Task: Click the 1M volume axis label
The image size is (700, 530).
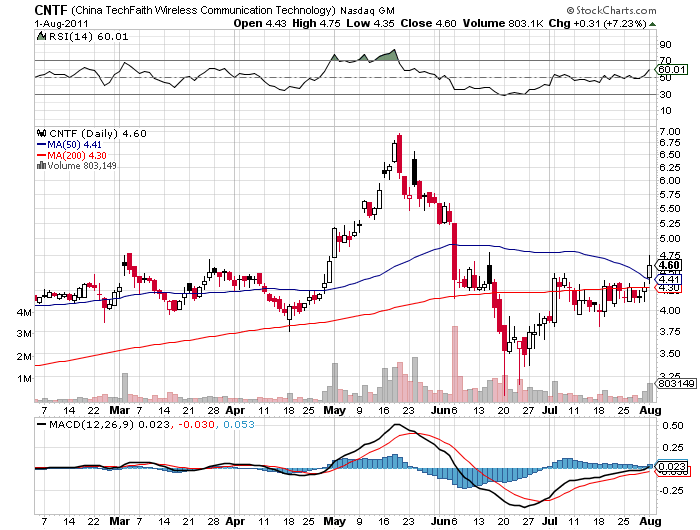Action: (x=25, y=379)
